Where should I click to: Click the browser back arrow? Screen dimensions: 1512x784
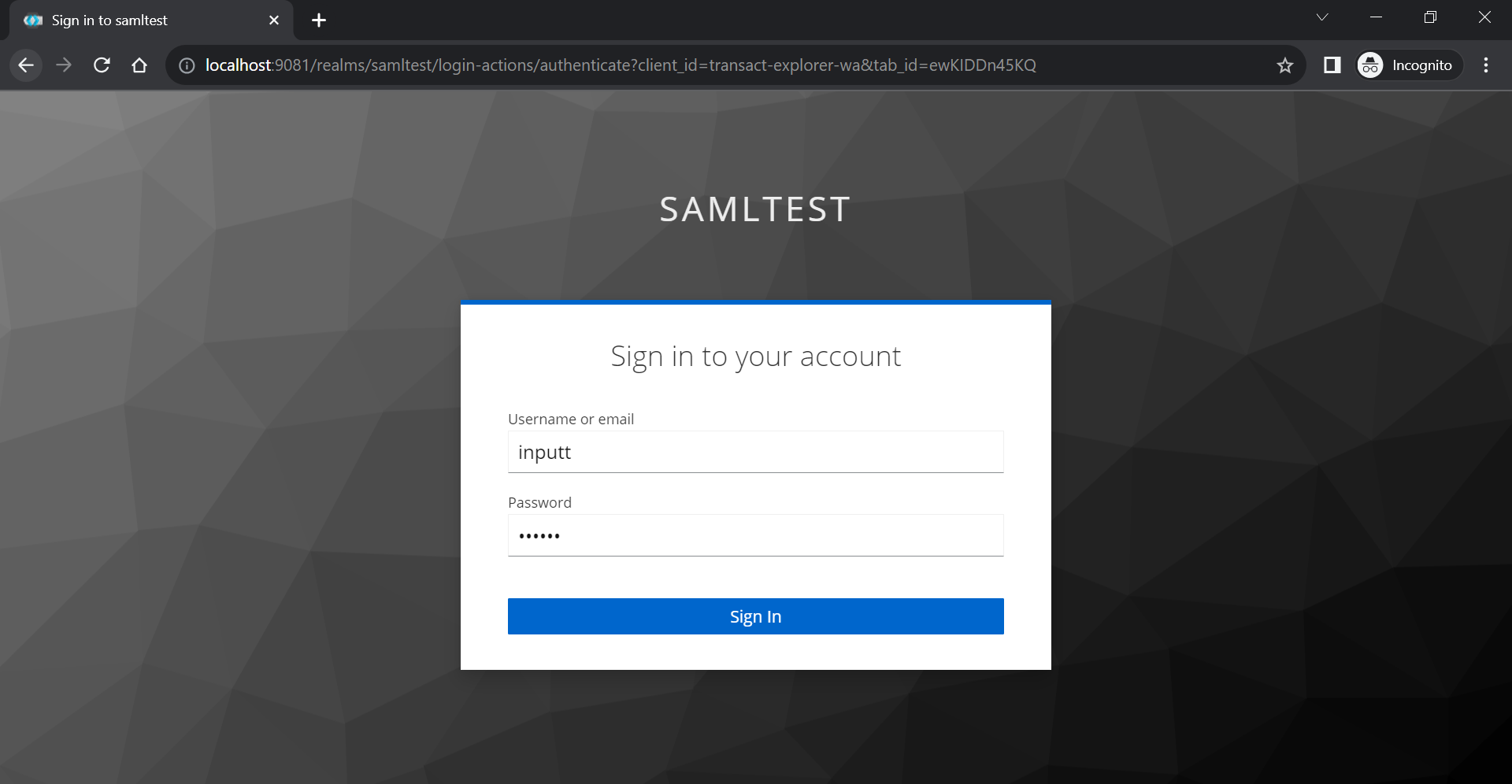coord(26,65)
